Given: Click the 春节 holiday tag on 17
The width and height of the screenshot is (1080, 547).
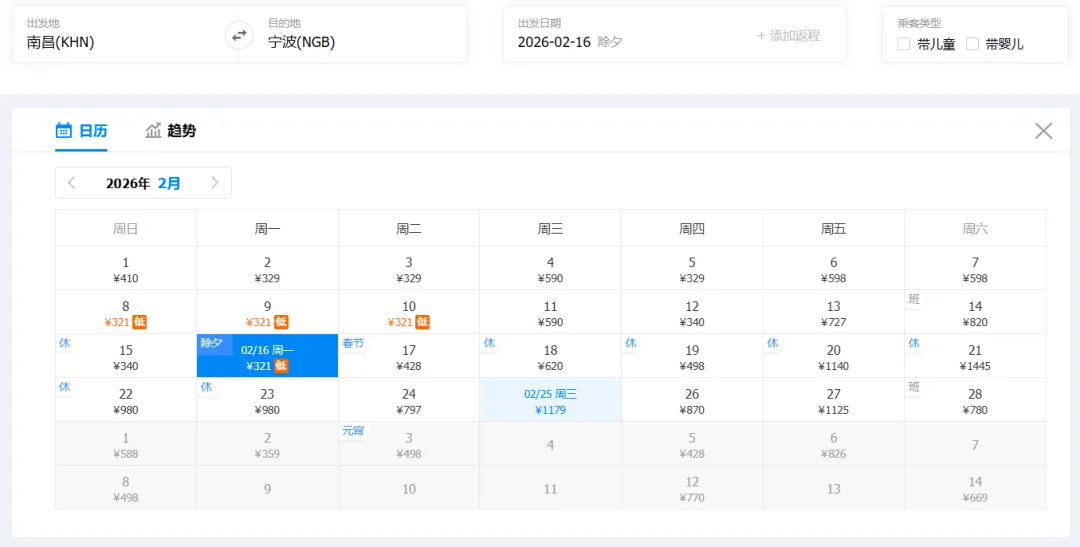Looking at the screenshot, I should pos(353,343).
